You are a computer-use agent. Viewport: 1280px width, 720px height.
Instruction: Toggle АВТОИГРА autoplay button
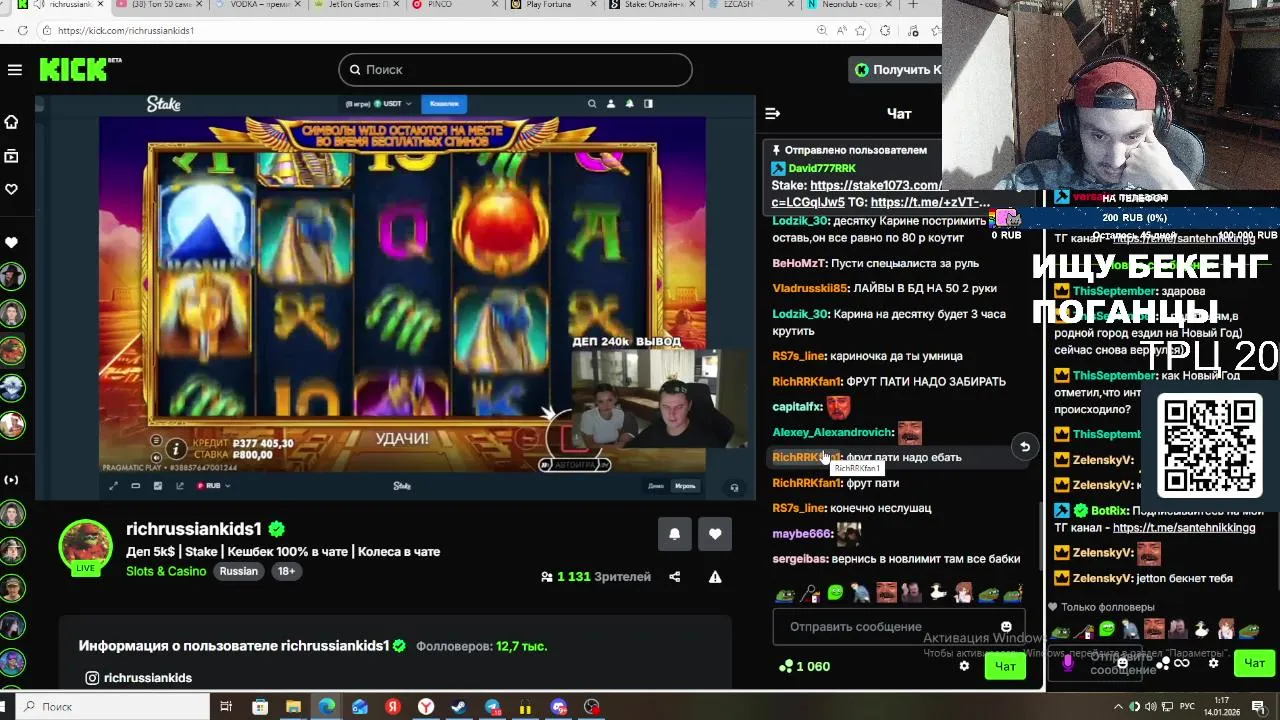pyautogui.click(x=575, y=465)
